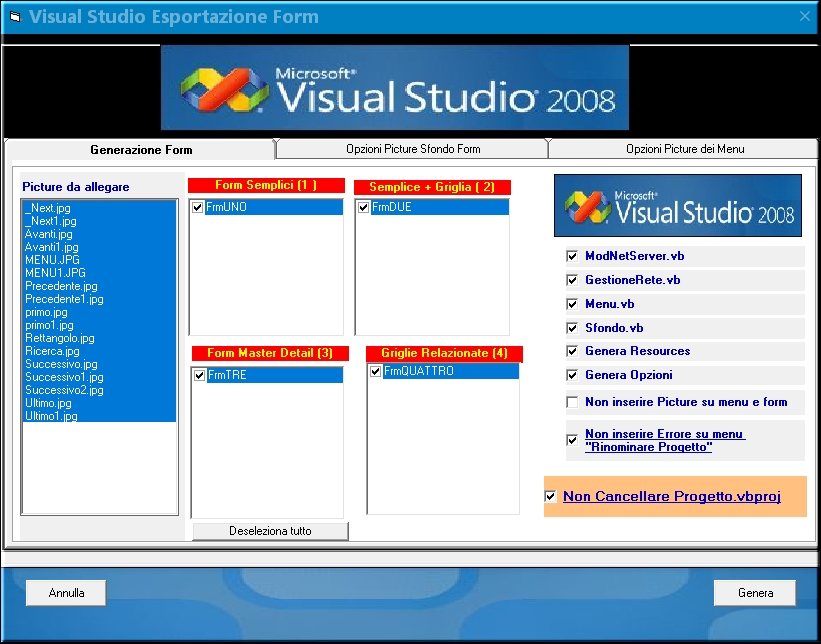Select MENU1.JPG in picture list
The width and height of the screenshot is (821, 644).
click(x=99, y=273)
